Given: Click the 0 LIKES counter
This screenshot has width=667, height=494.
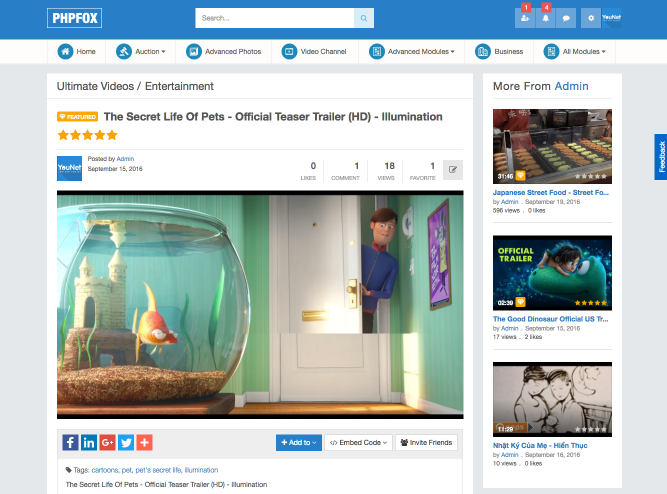Looking at the screenshot, I should (308, 171).
